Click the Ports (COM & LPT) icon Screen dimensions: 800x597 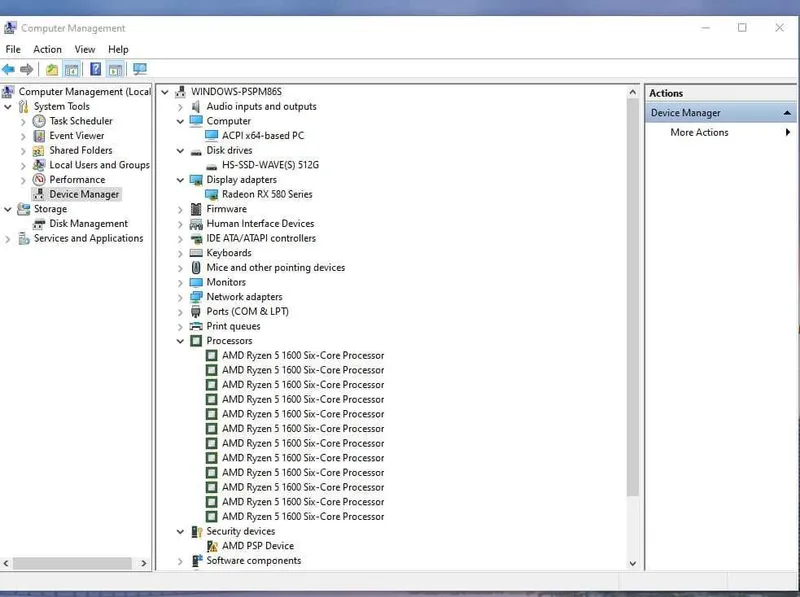(195, 312)
